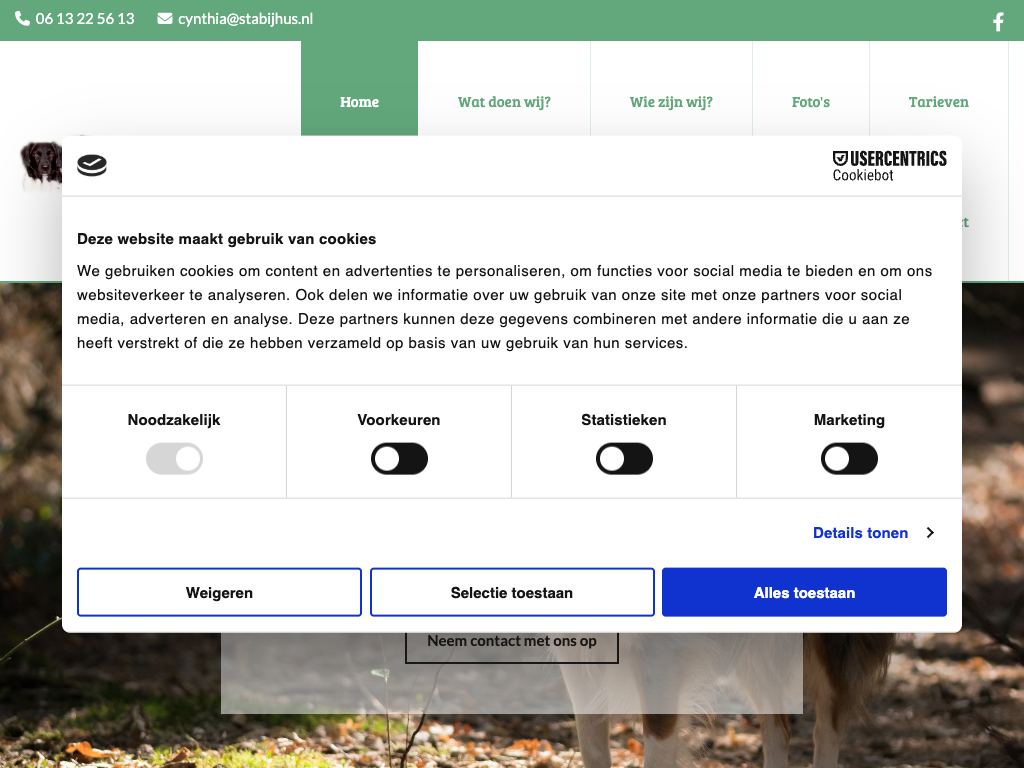Click the Cookiebot oval logo icon
Screen dimensions: 1024x768
coord(92,166)
